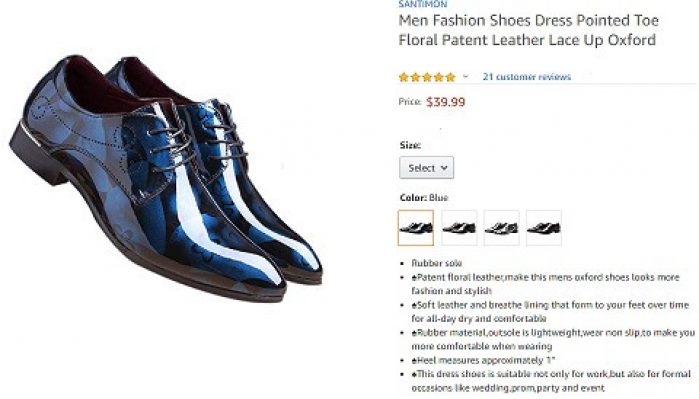
Task: Click the five-star rating icons
Action: [x=427, y=77]
